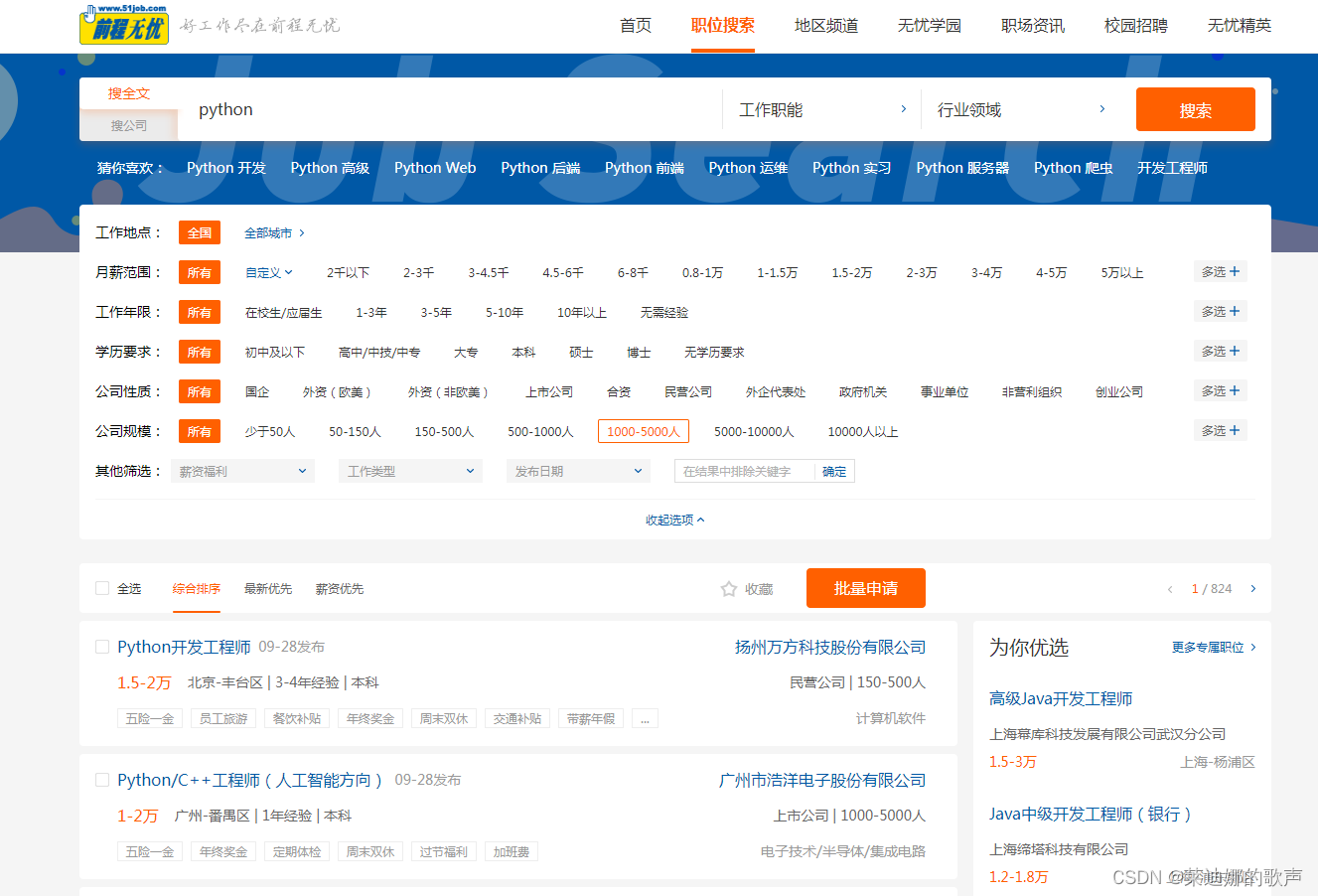Open the 工作职能 selector
The width and height of the screenshot is (1318, 896).
822,109
